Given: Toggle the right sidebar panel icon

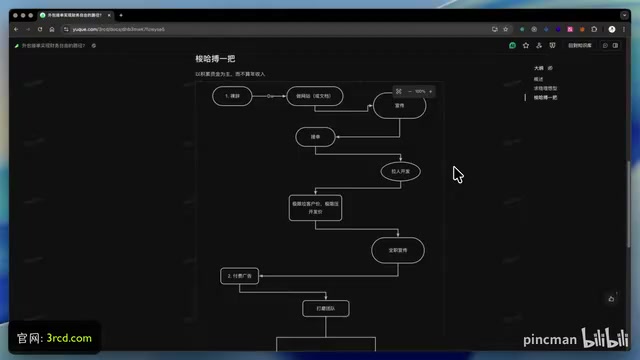Looking at the screenshot, I should tap(616, 45).
